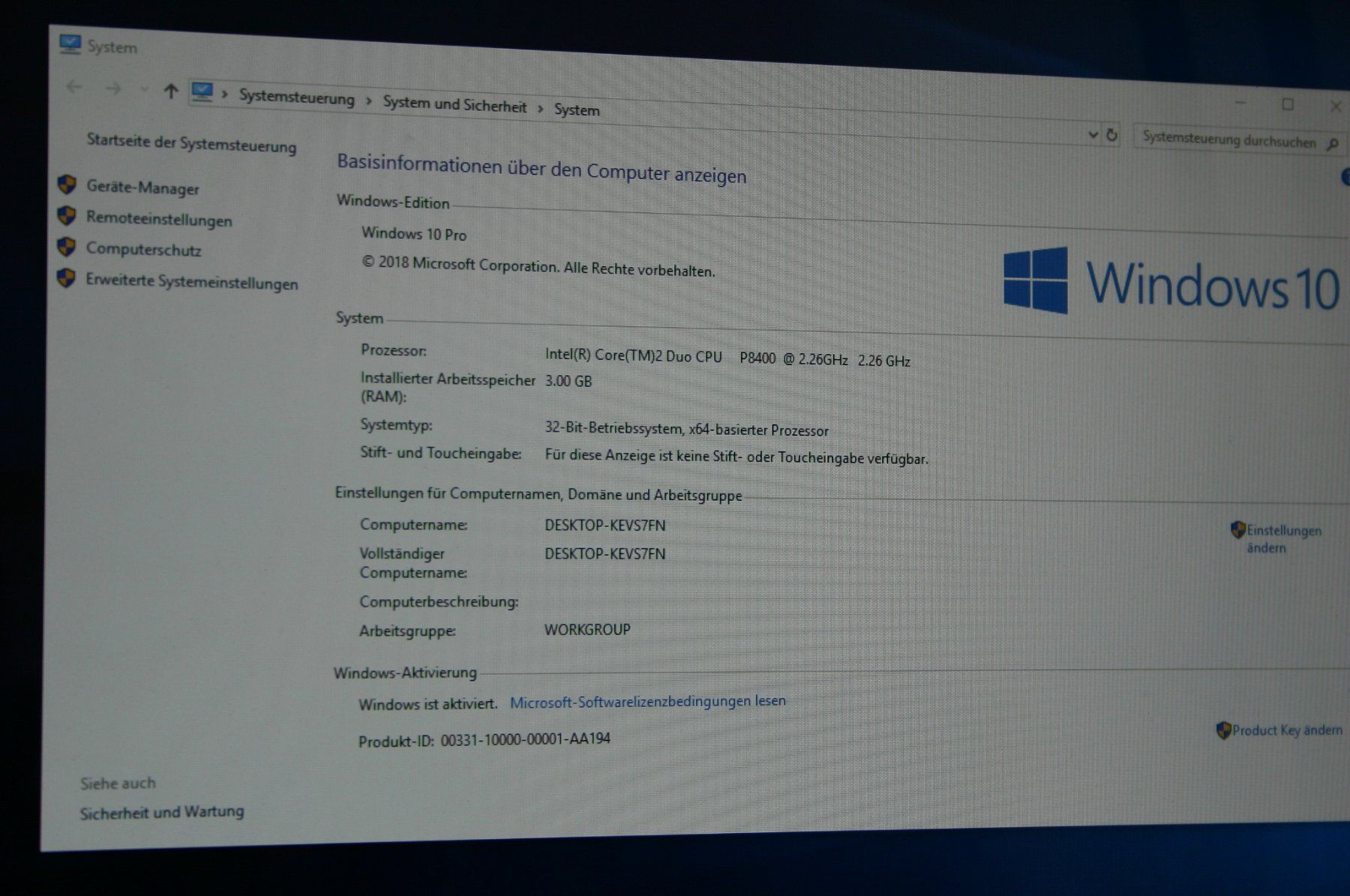
Task: Maximize the System window
Action: pyautogui.click(x=1288, y=105)
